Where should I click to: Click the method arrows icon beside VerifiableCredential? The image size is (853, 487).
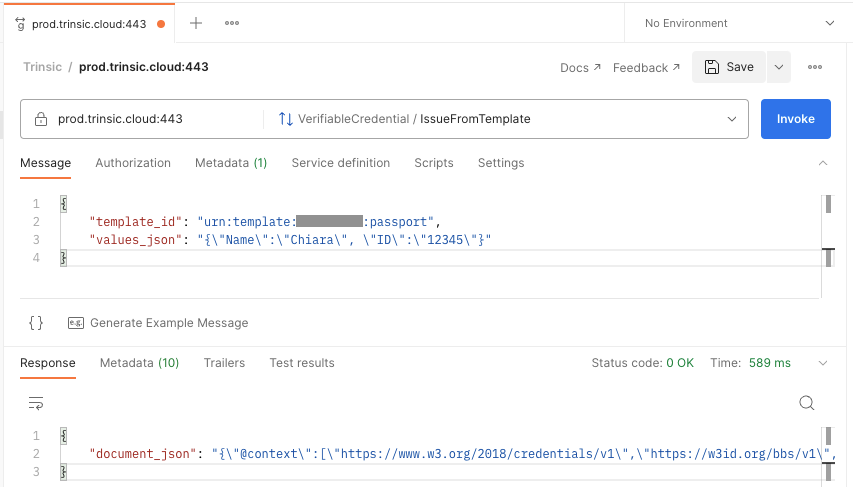pos(286,119)
